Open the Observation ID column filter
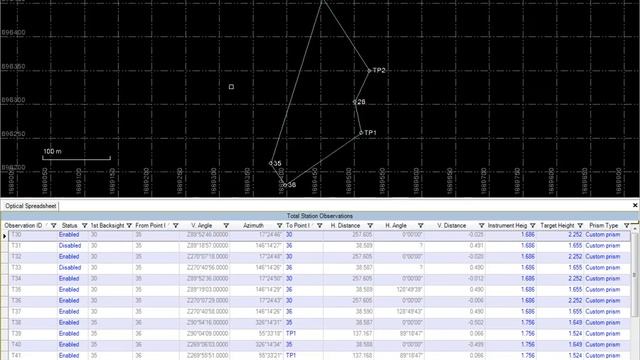The width and height of the screenshot is (640, 360). [53, 226]
